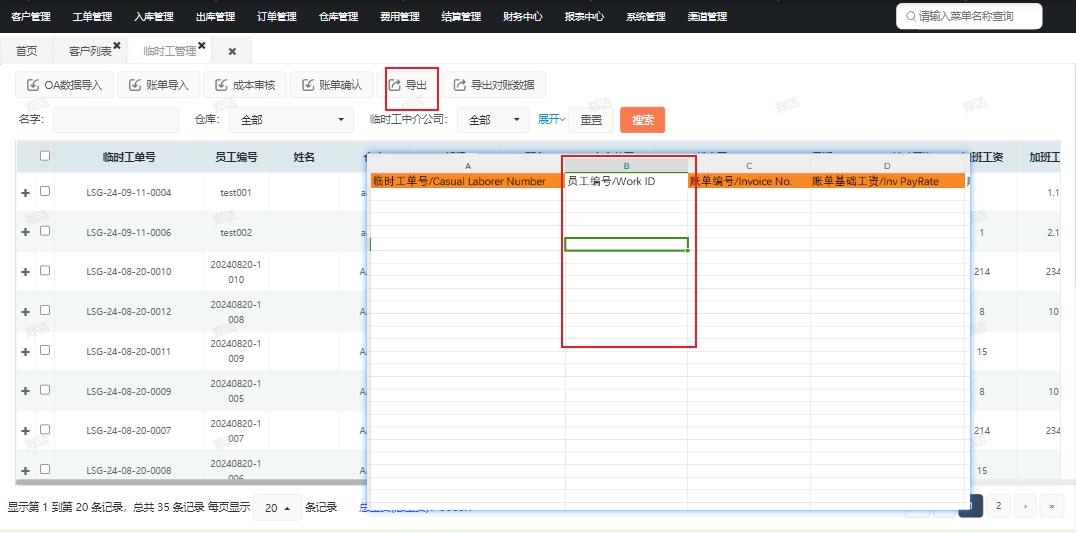
Task: Open the 临时工中介公司 dropdown
Action: [493, 119]
